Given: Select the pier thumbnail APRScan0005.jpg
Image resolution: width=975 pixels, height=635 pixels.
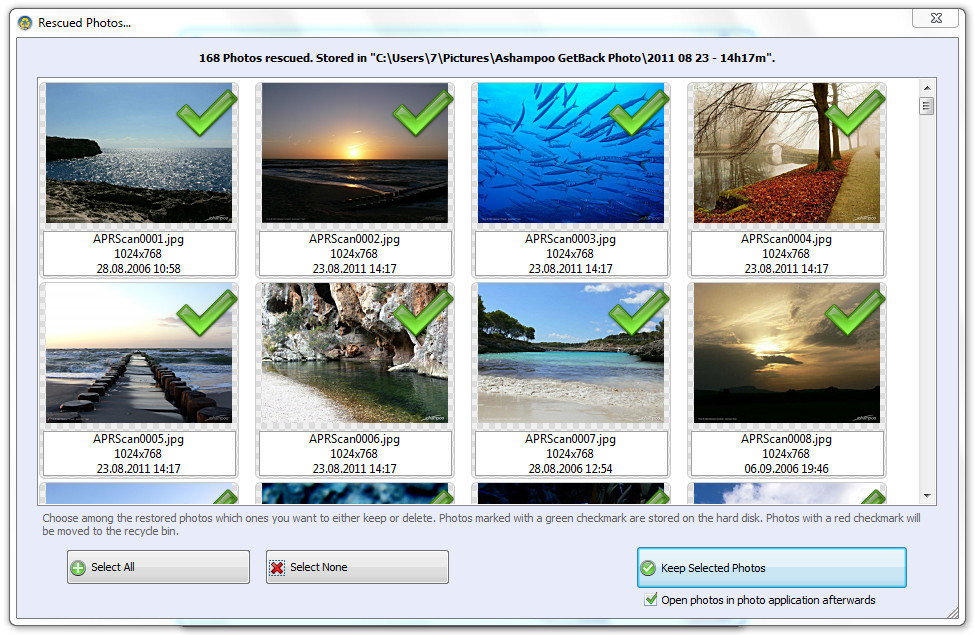Looking at the screenshot, I should [x=139, y=353].
